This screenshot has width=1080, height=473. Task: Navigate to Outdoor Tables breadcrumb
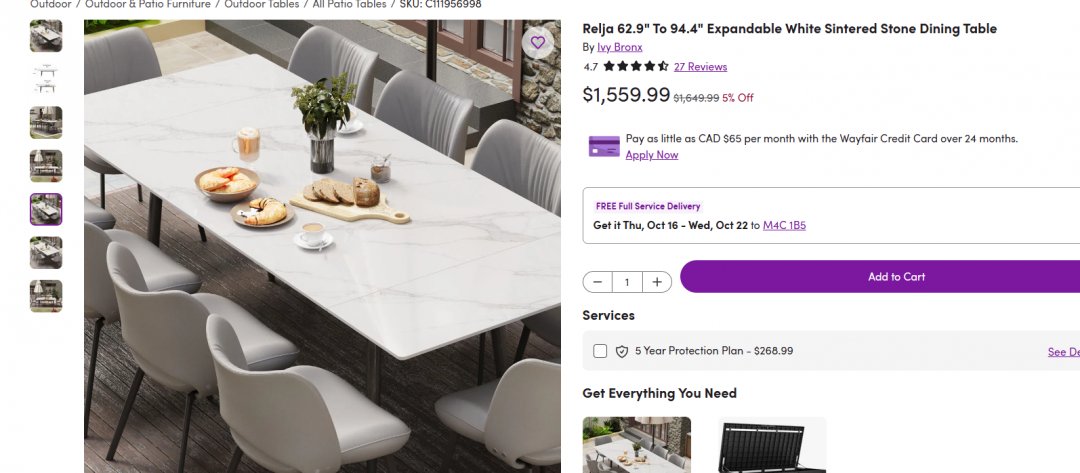coord(260,5)
